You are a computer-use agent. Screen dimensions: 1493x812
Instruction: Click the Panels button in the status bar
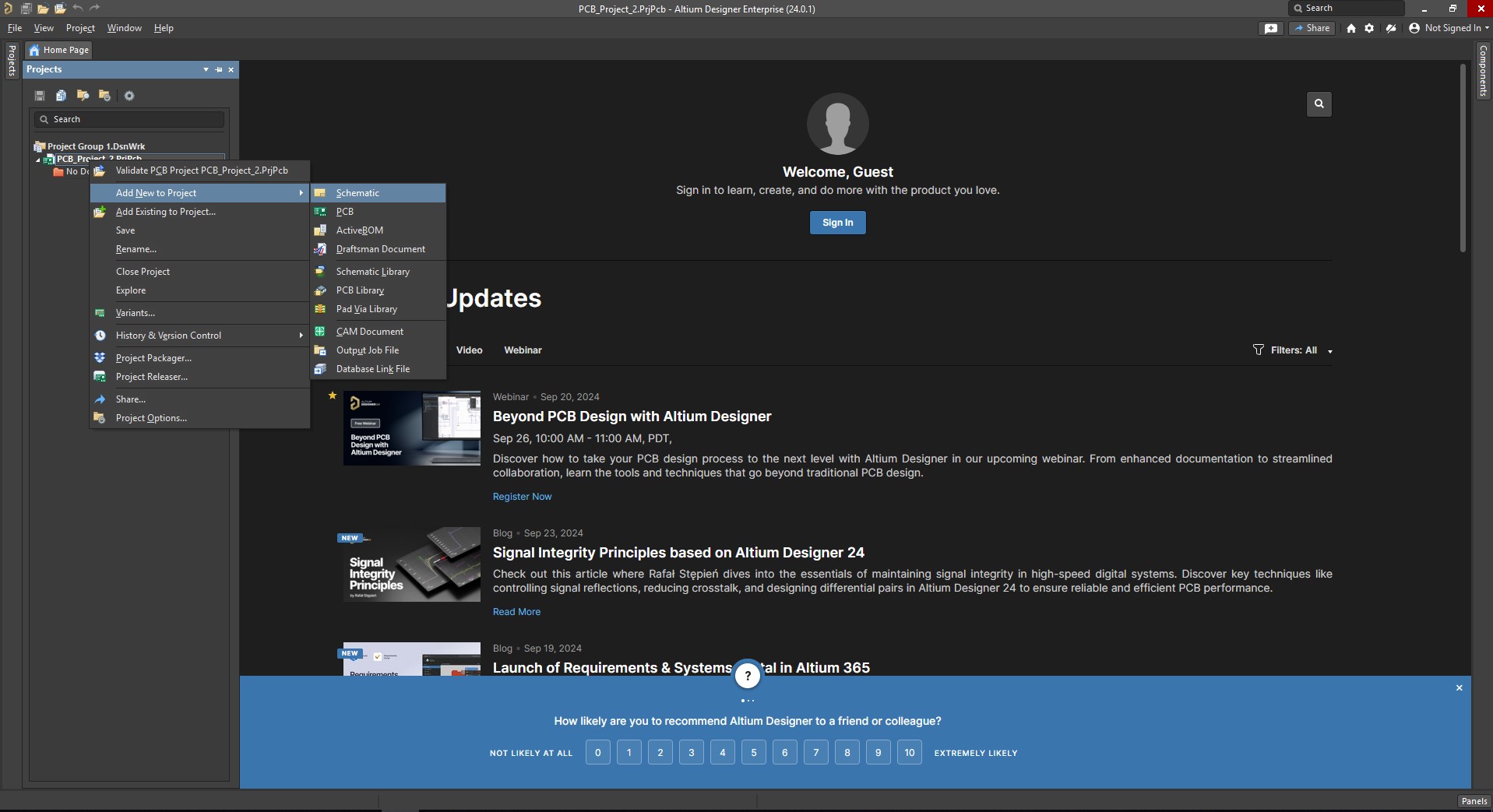click(x=1474, y=801)
